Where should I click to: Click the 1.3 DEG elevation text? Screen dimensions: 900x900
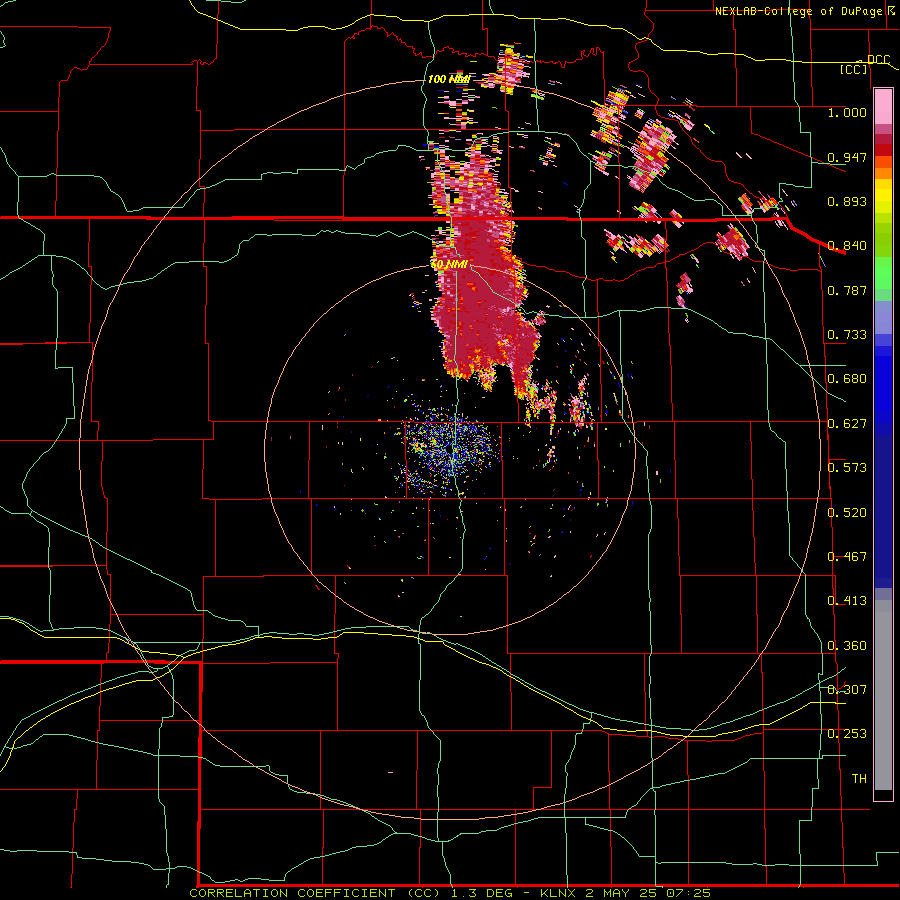480,893
